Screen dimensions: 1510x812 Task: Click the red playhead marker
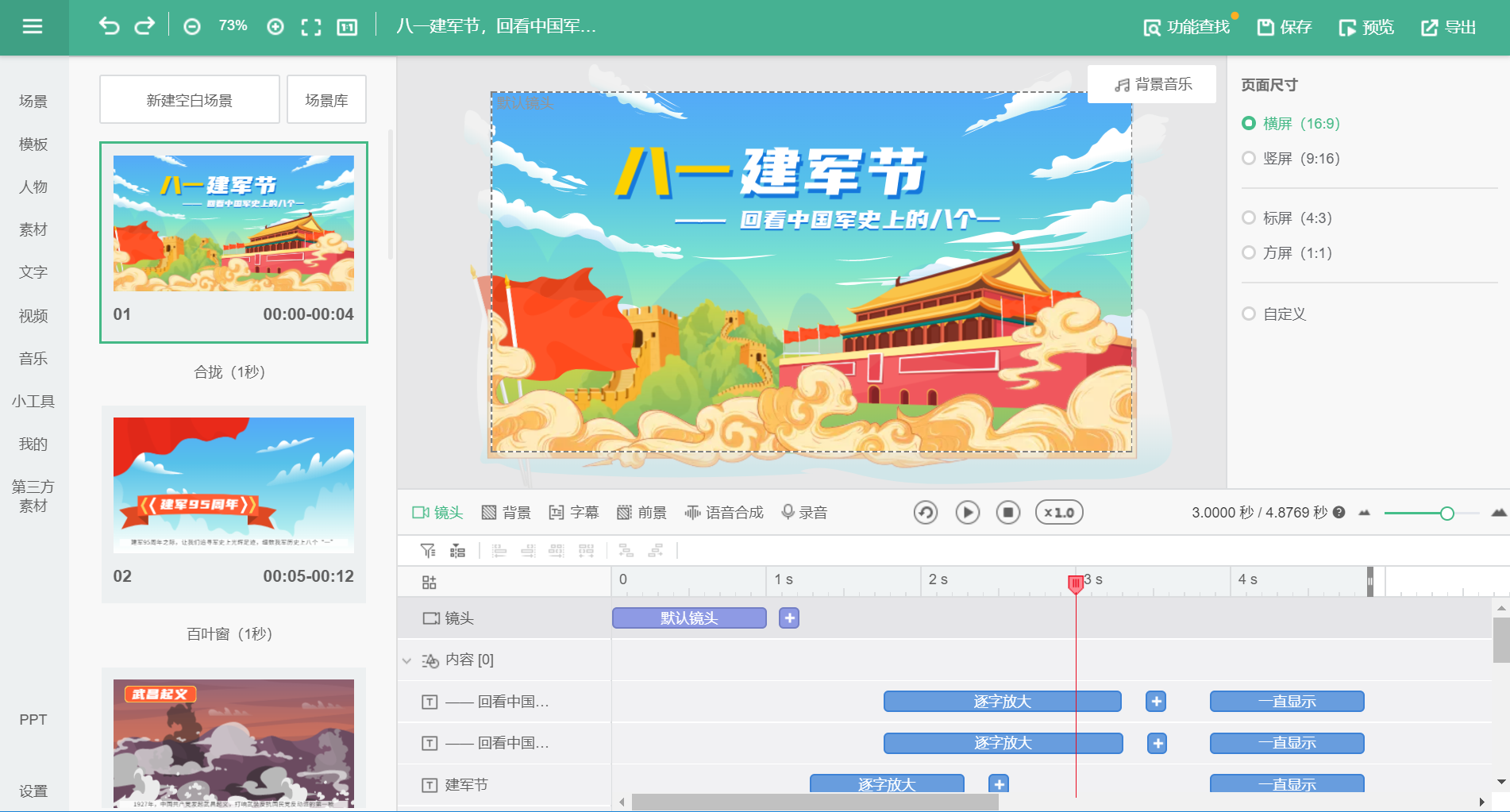pyautogui.click(x=1076, y=584)
